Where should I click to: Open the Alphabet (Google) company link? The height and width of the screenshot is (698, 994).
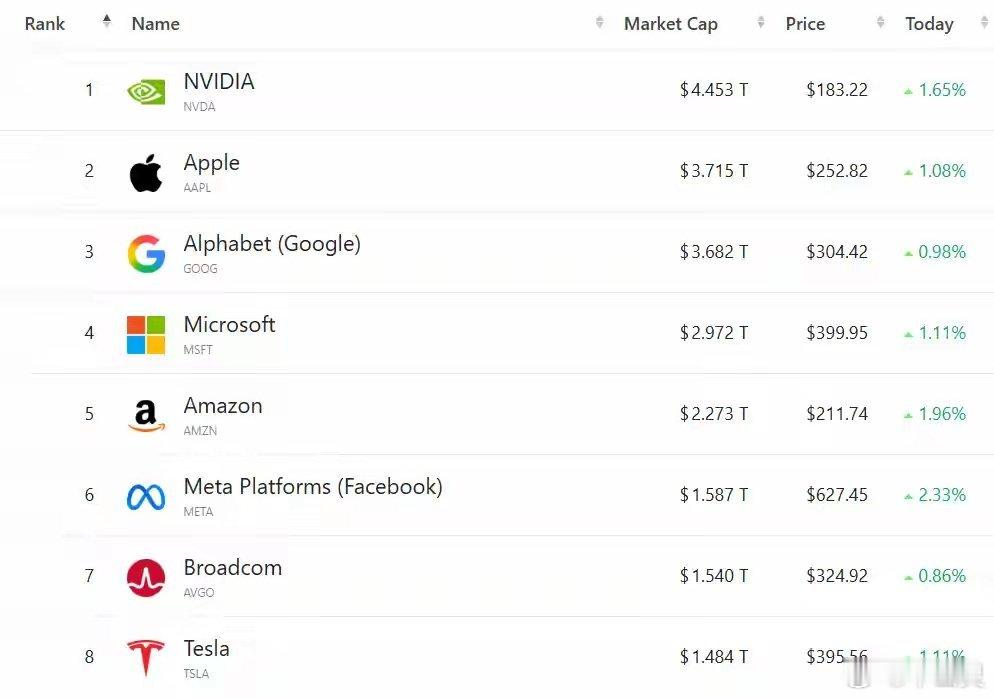(272, 244)
